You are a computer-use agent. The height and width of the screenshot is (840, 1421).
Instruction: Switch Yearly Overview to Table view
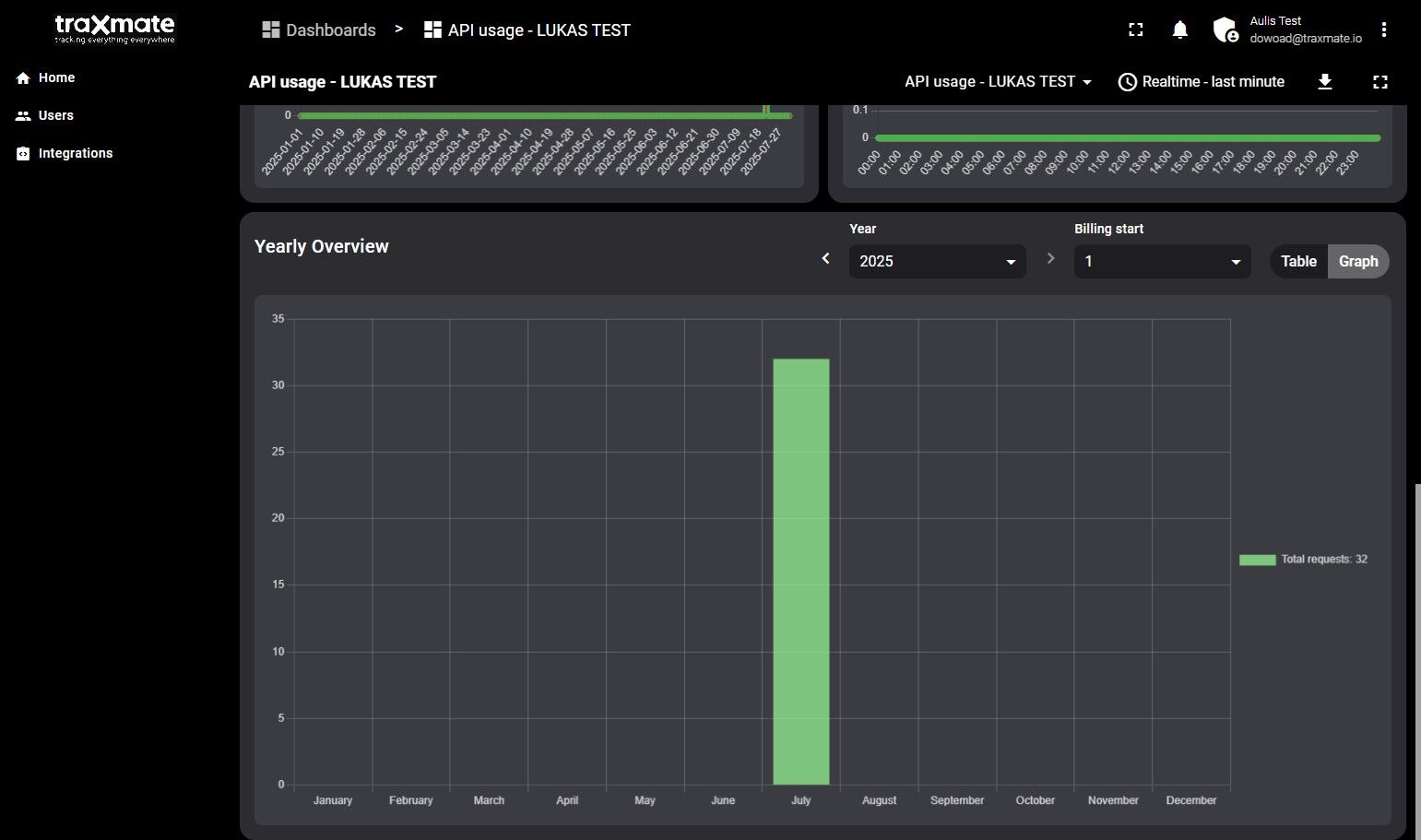click(x=1298, y=261)
